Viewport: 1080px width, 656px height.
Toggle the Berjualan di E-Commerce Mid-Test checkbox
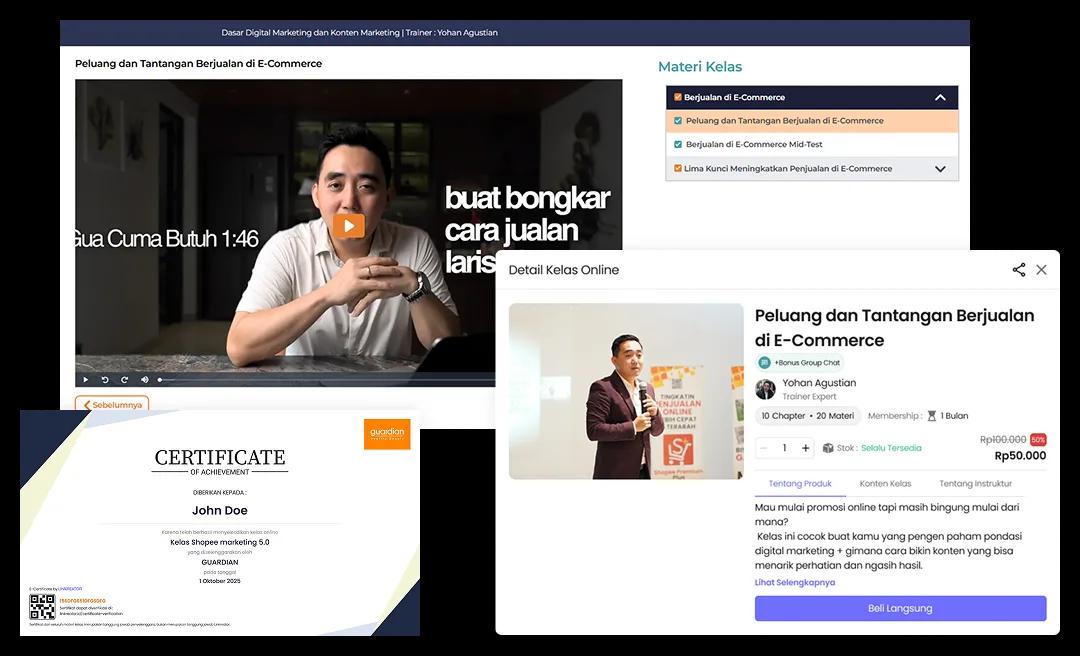(677, 144)
